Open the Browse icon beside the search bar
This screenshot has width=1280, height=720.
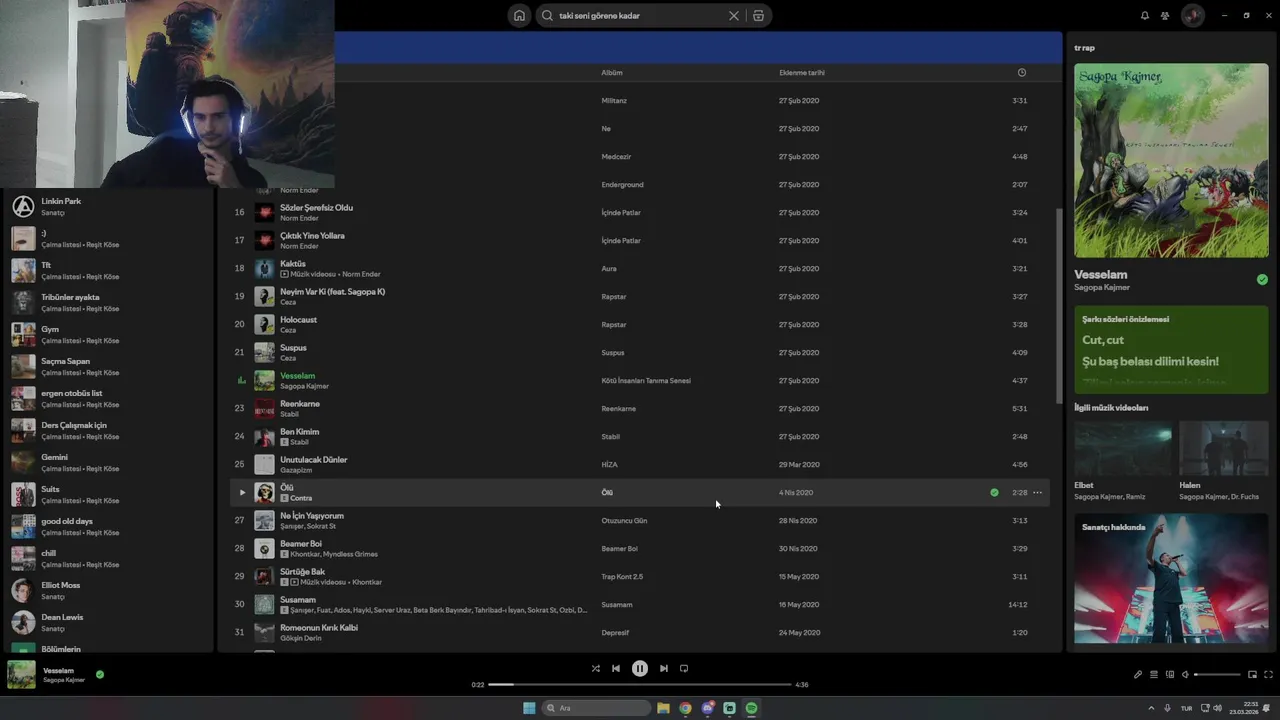click(758, 16)
